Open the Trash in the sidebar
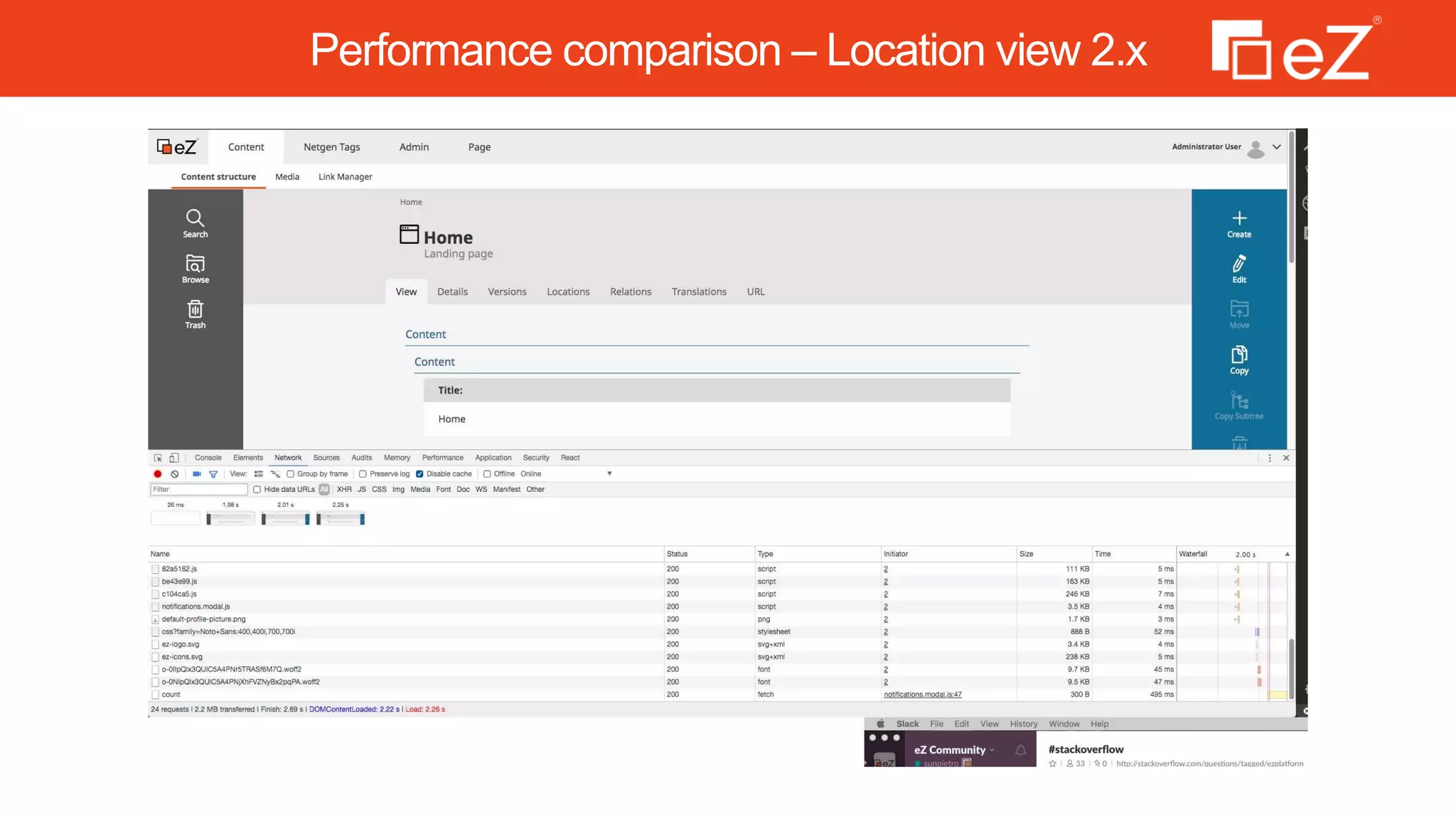1456x819 pixels. pos(196,314)
